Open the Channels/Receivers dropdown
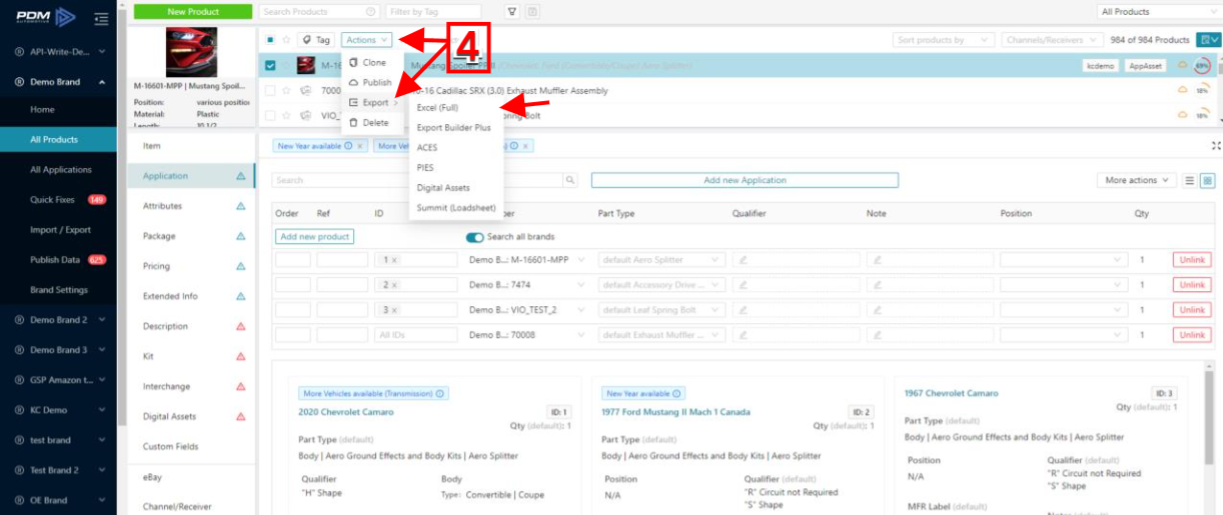Screen dimensions: 1223x515 click(1051, 40)
